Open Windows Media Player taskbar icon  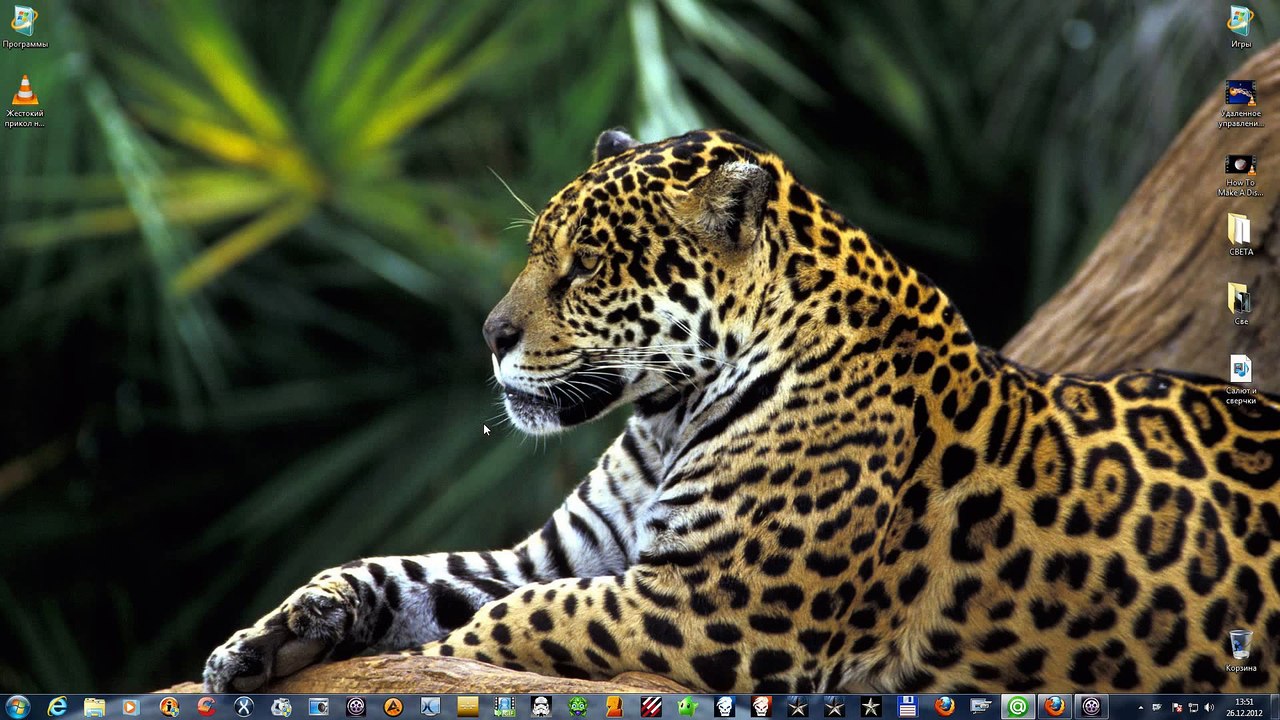[130, 707]
